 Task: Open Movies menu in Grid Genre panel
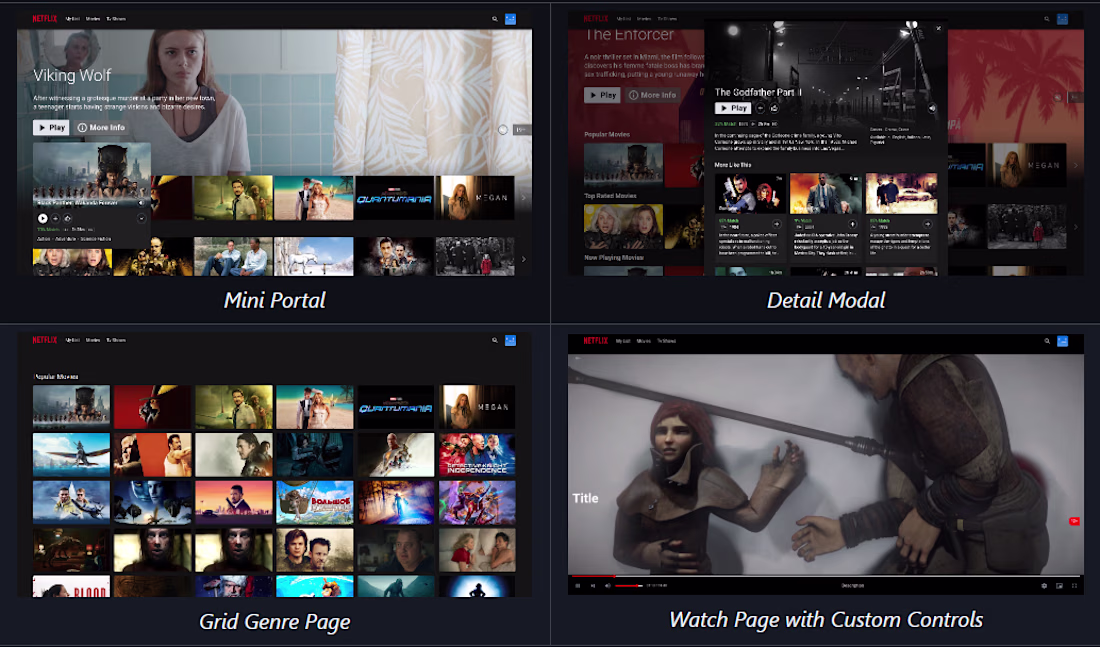93,340
